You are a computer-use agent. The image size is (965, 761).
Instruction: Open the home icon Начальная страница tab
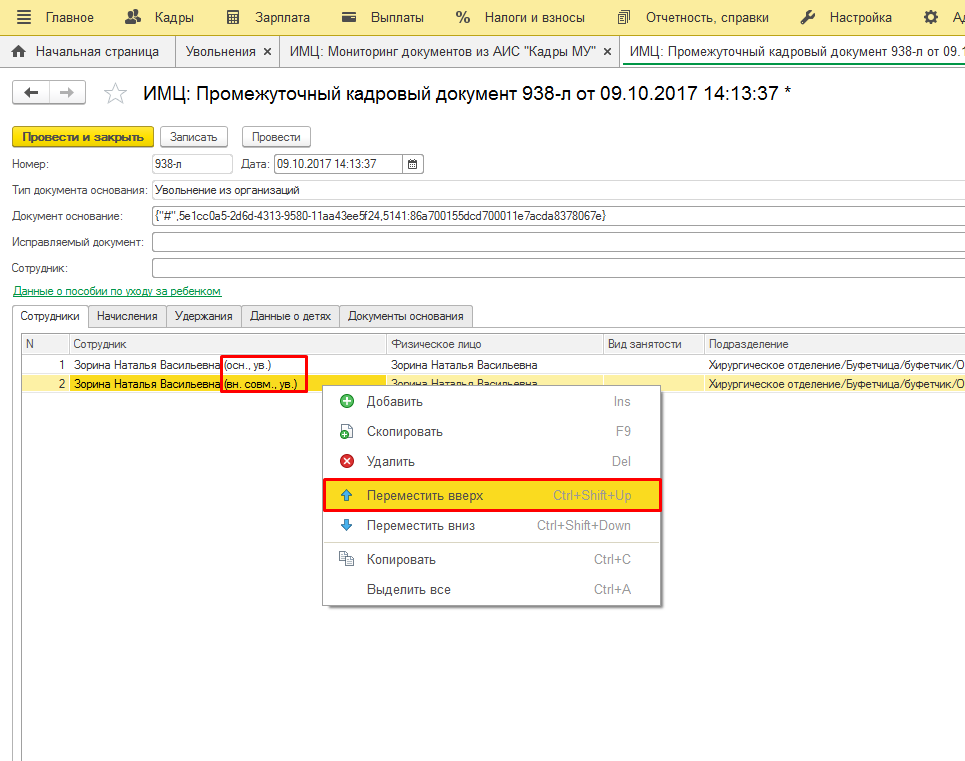point(85,51)
